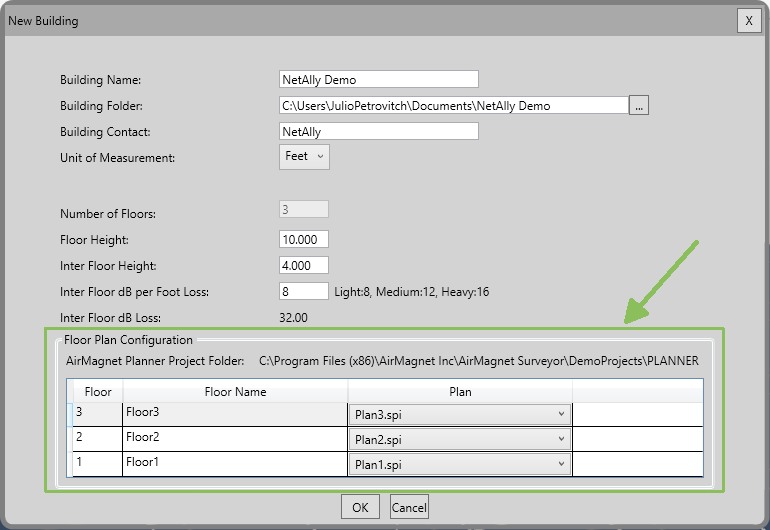Image resolution: width=770 pixels, height=530 pixels.
Task: Click the Inter Floor dB Loss value 32.00
Action: [x=293, y=318]
